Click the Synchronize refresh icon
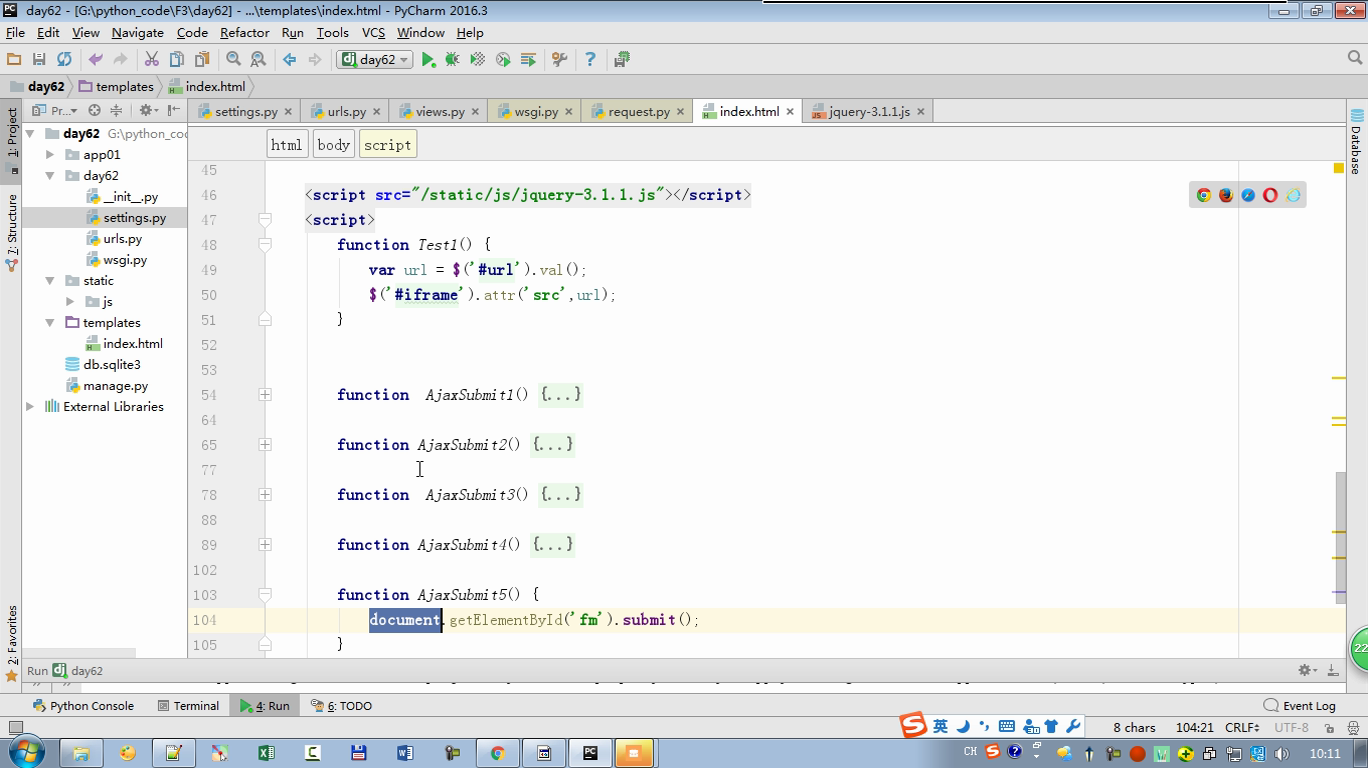 [x=64, y=60]
